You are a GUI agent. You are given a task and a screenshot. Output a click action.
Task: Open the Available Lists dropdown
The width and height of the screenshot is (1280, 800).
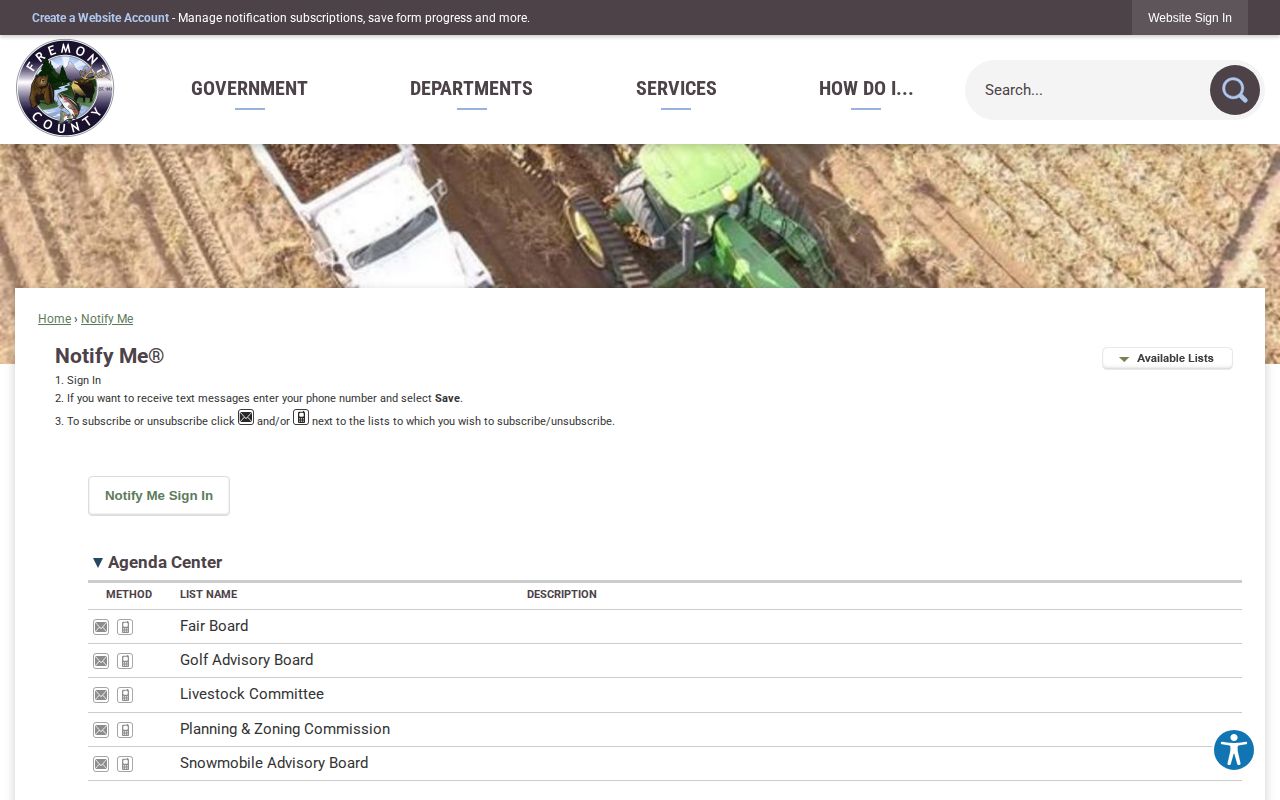[1167, 358]
